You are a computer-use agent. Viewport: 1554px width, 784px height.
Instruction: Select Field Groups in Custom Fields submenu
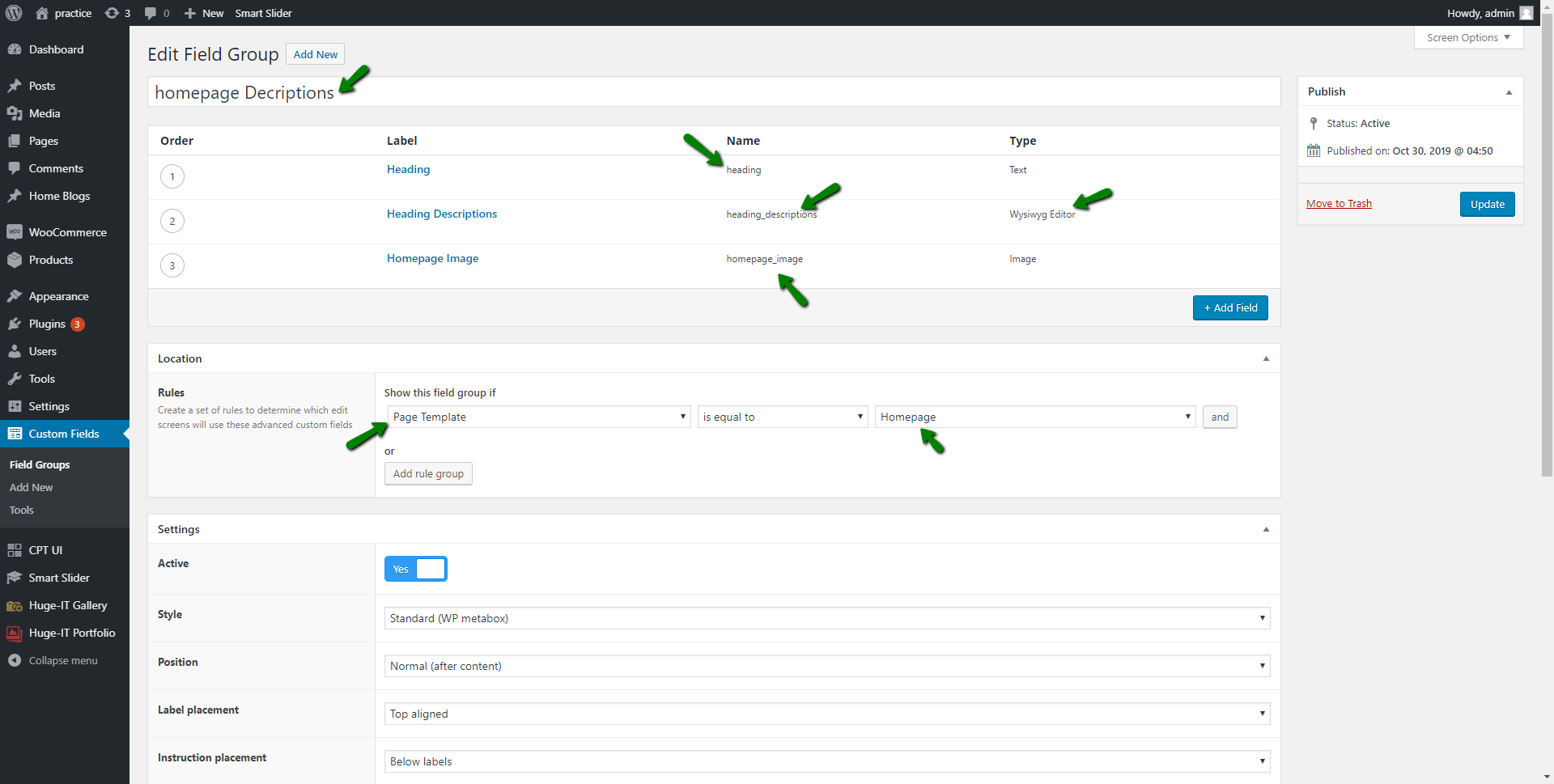tap(40, 464)
